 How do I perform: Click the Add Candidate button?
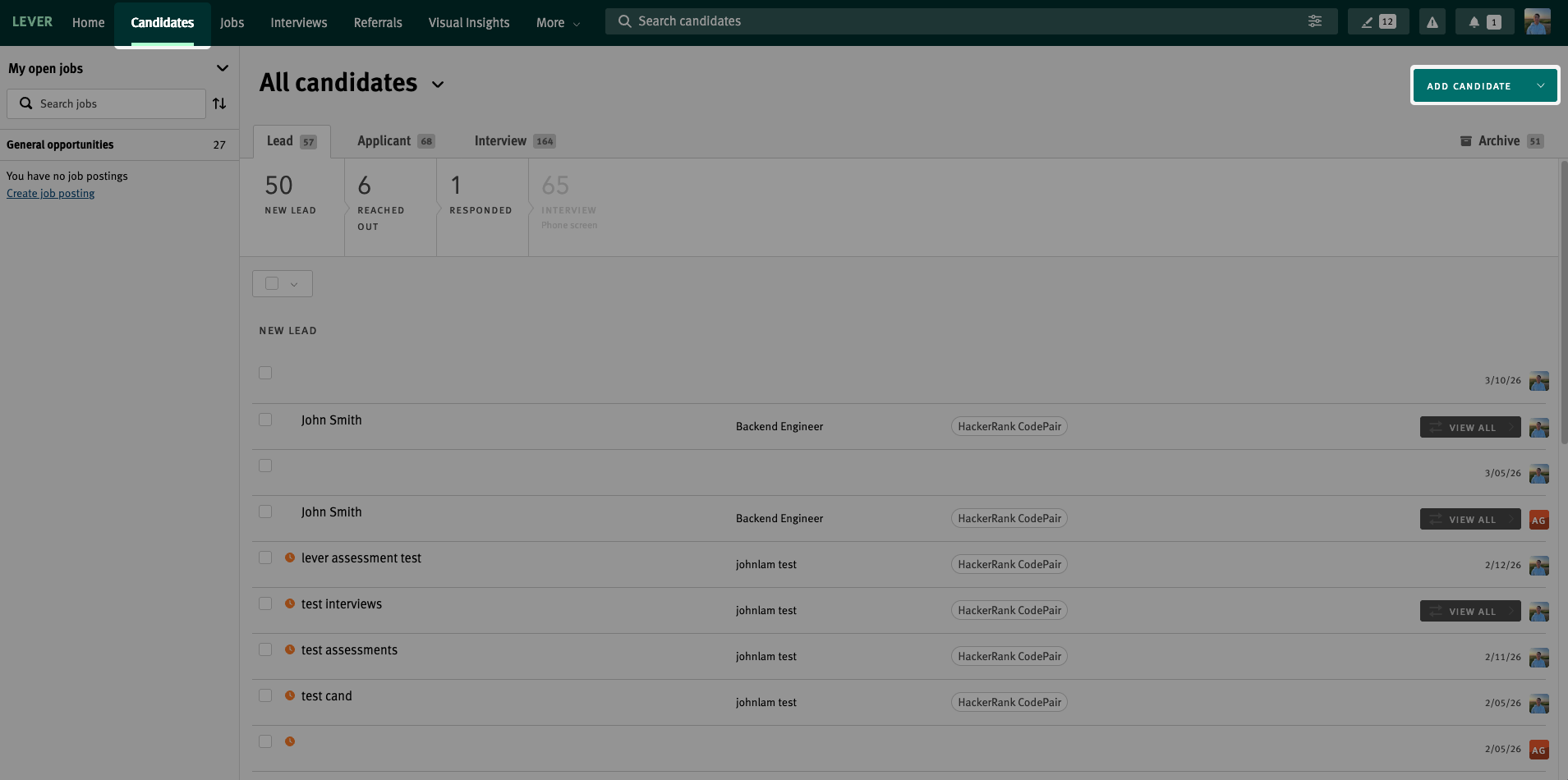click(x=1468, y=86)
